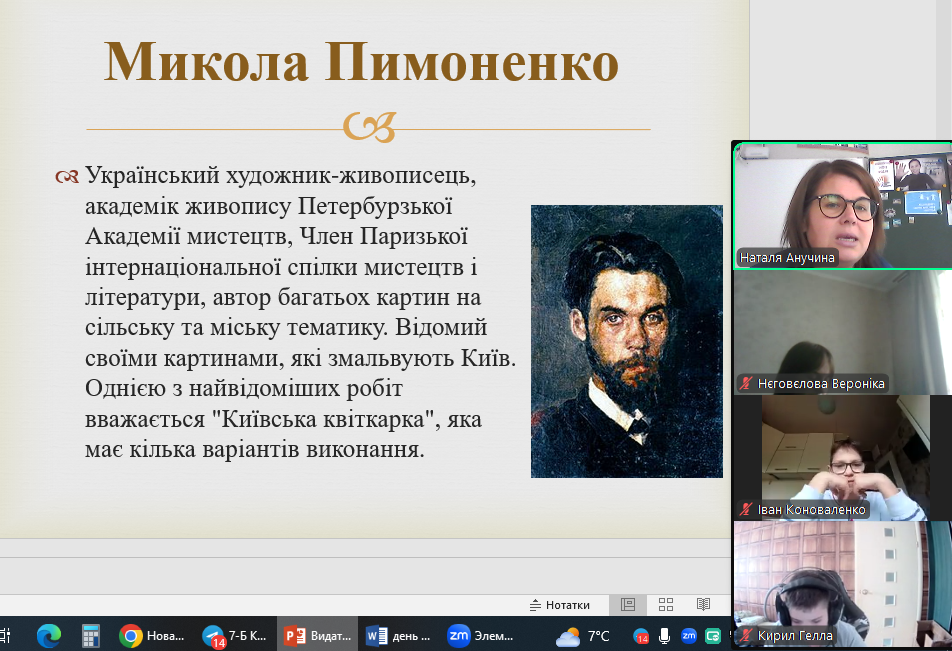
Task: Click muted mic icon of Нєговєлова Вероніка
Action: [x=746, y=384]
